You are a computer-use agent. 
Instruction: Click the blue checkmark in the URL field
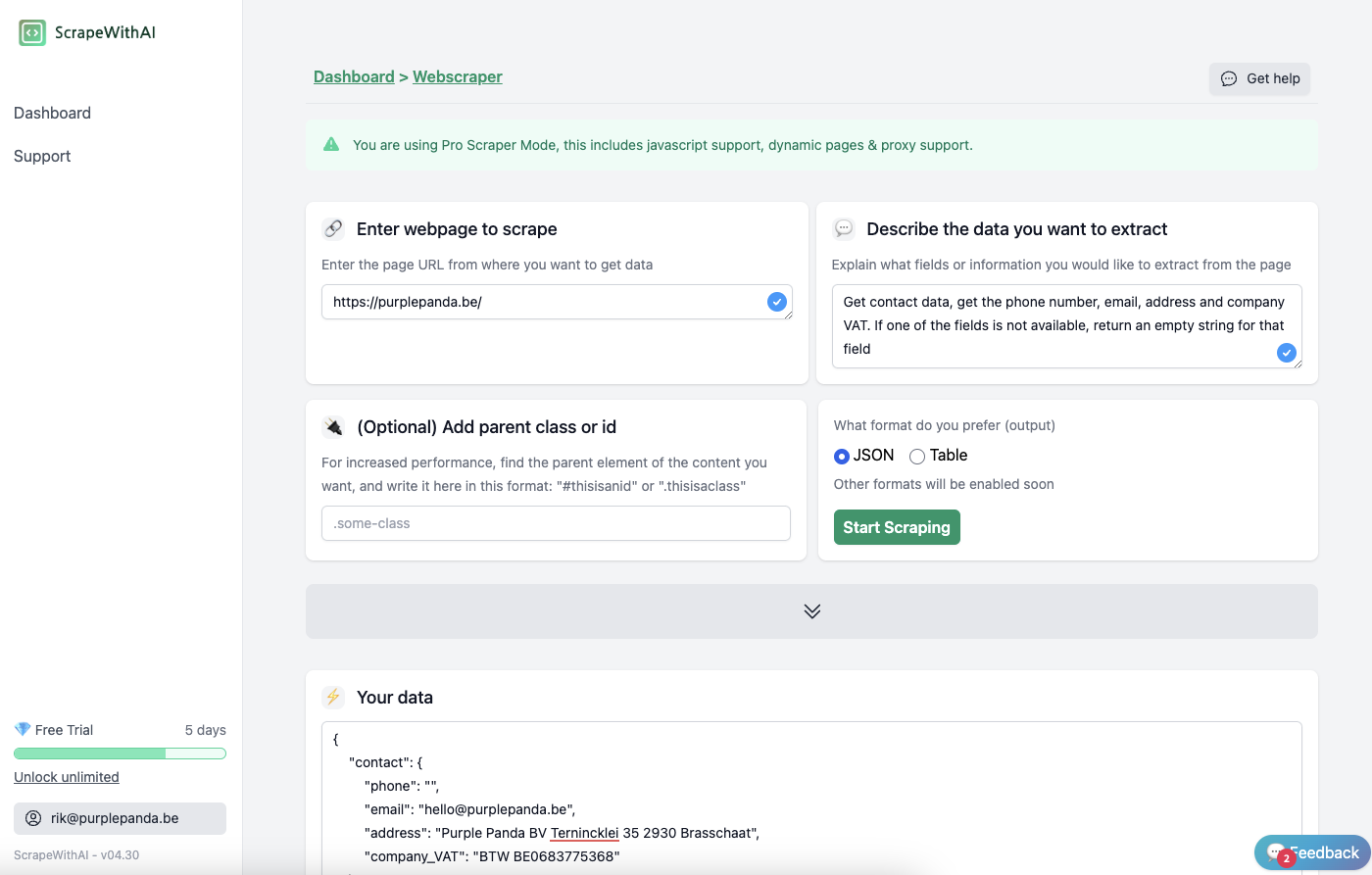776,302
